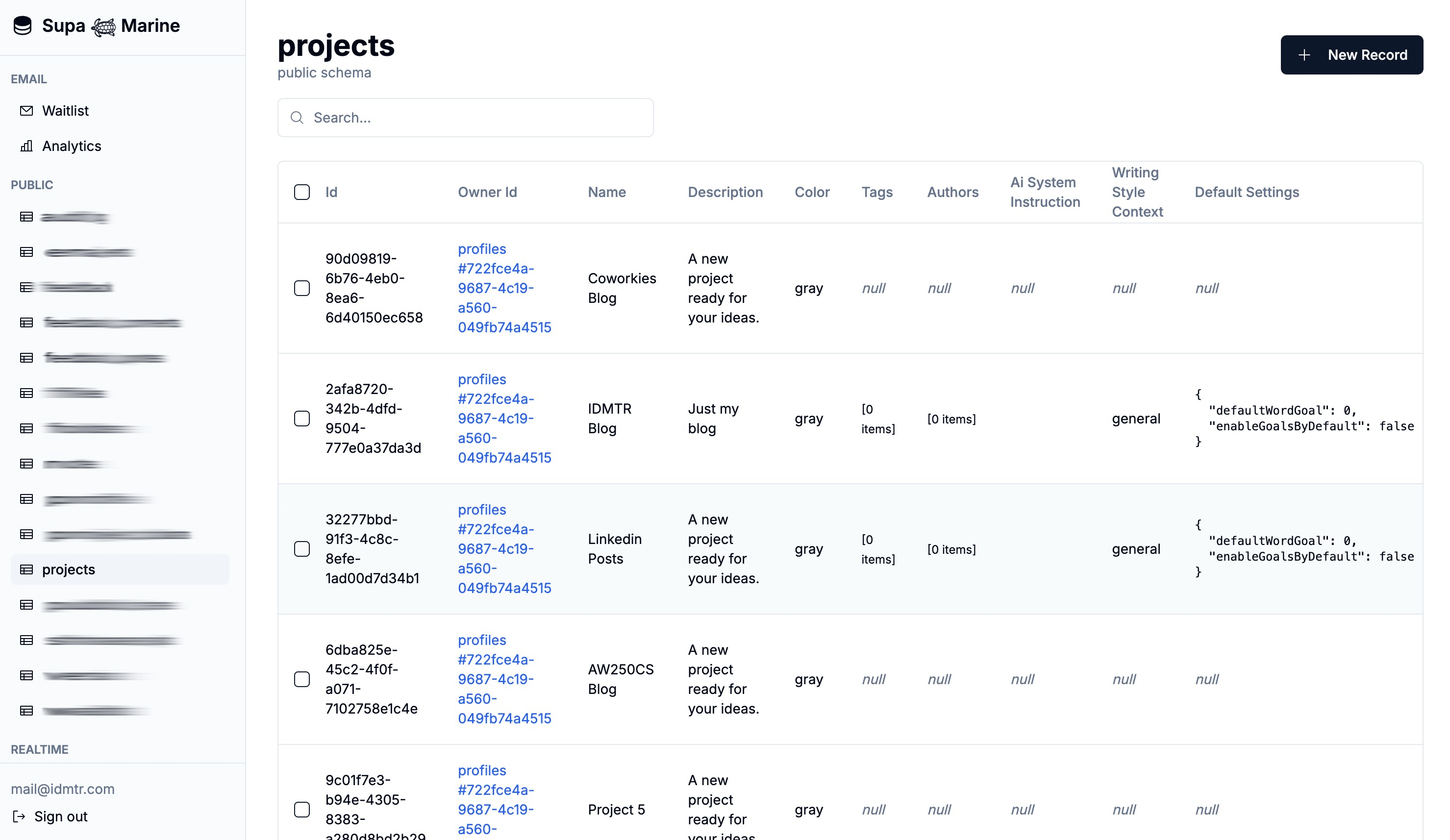Screen dimensions: 1450x840
Task: Select the Linkedin Posts row checkbox
Action: [x=302, y=549]
